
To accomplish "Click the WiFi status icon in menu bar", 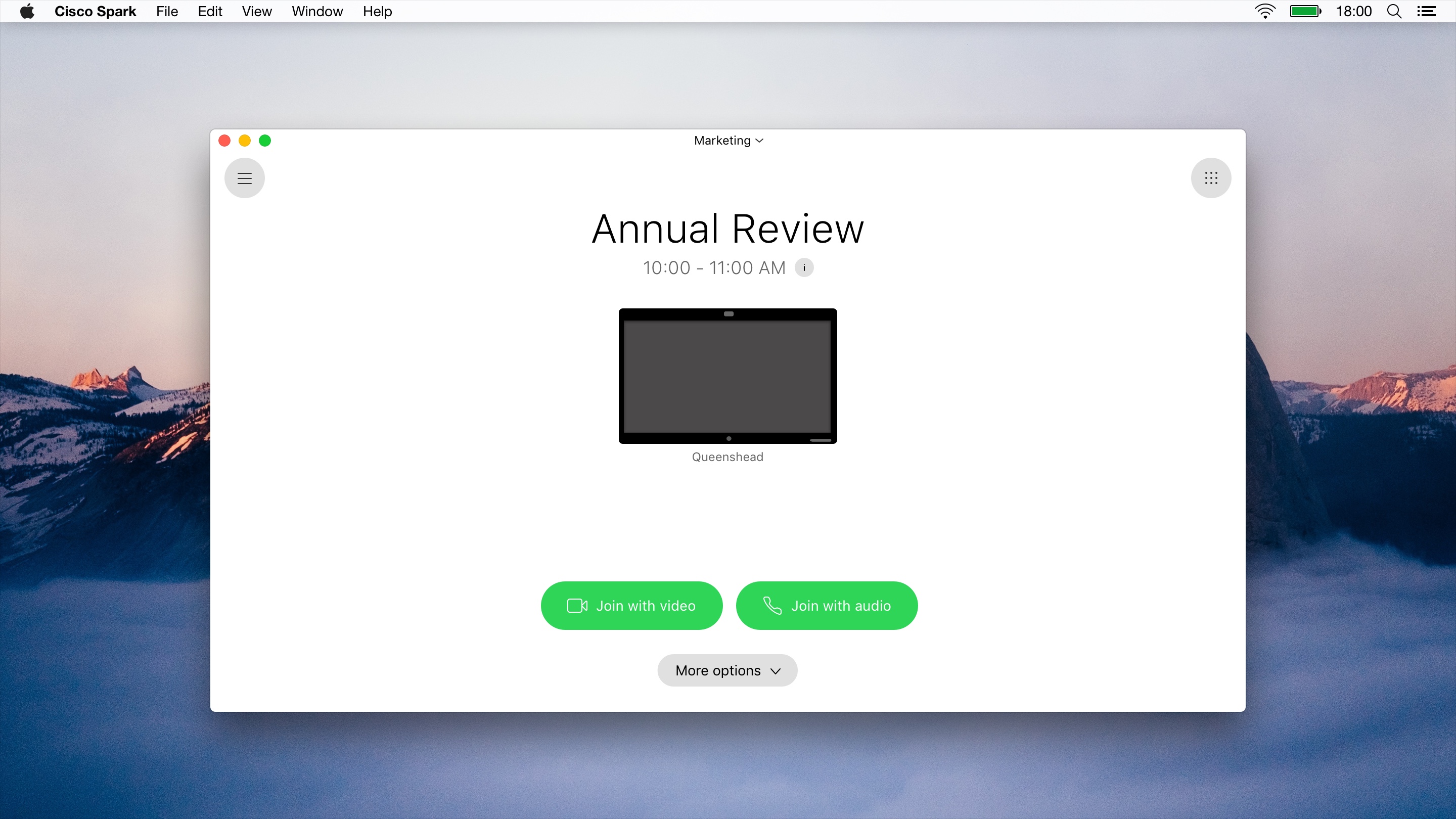I will pos(1264,11).
